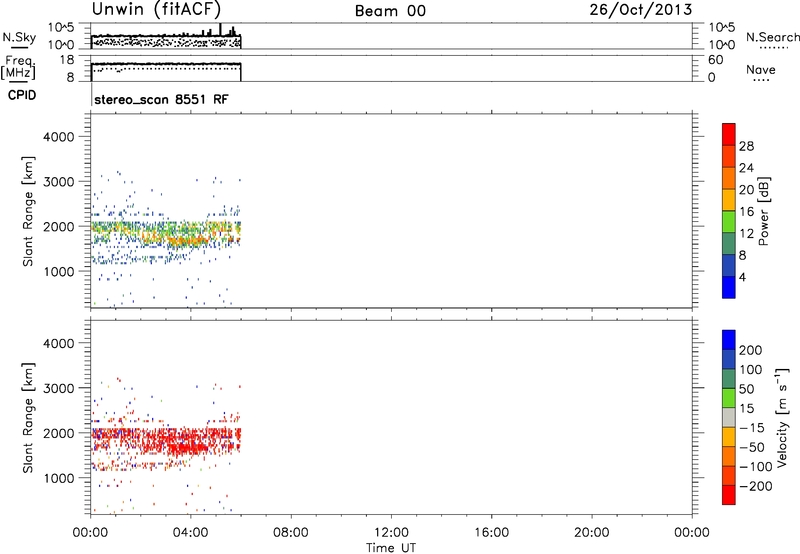Click the orange Power colorbar segment between 20 and 24
Viewport: 800px width, 554px height.
point(729,178)
